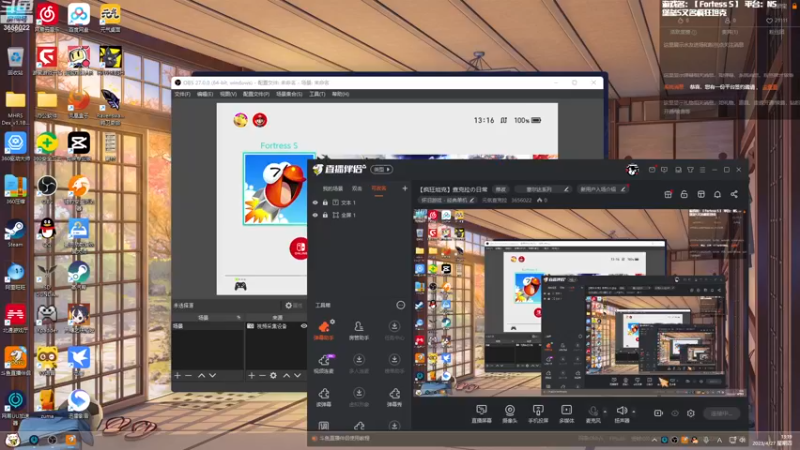This screenshot has width=800, height=450.
Task: Click the mode switch pill beside 直播伴侣 logo
Action: (x=381, y=169)
